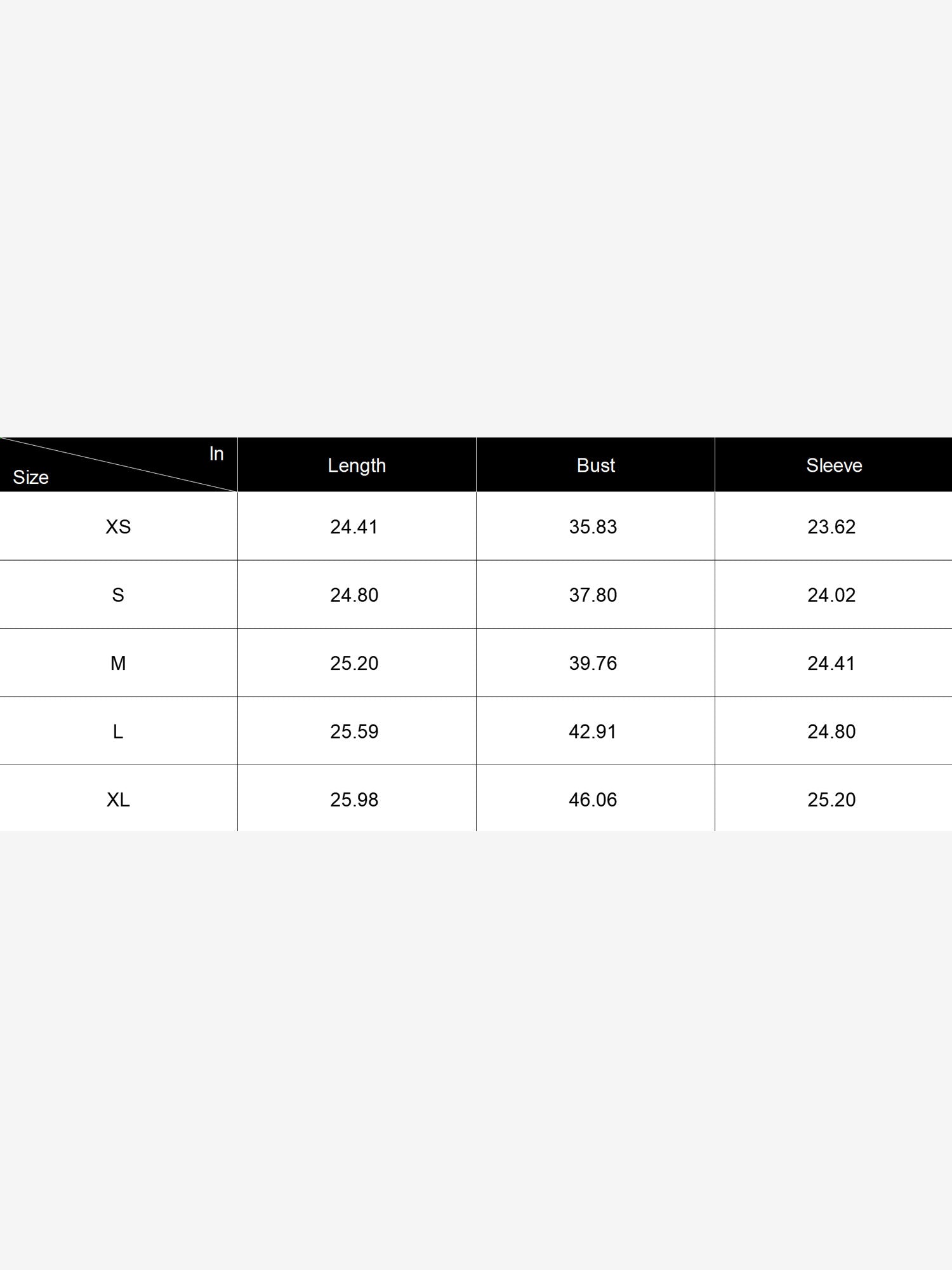Click the XS length value 24.41
952x1270 pixels.
(354, 527)
